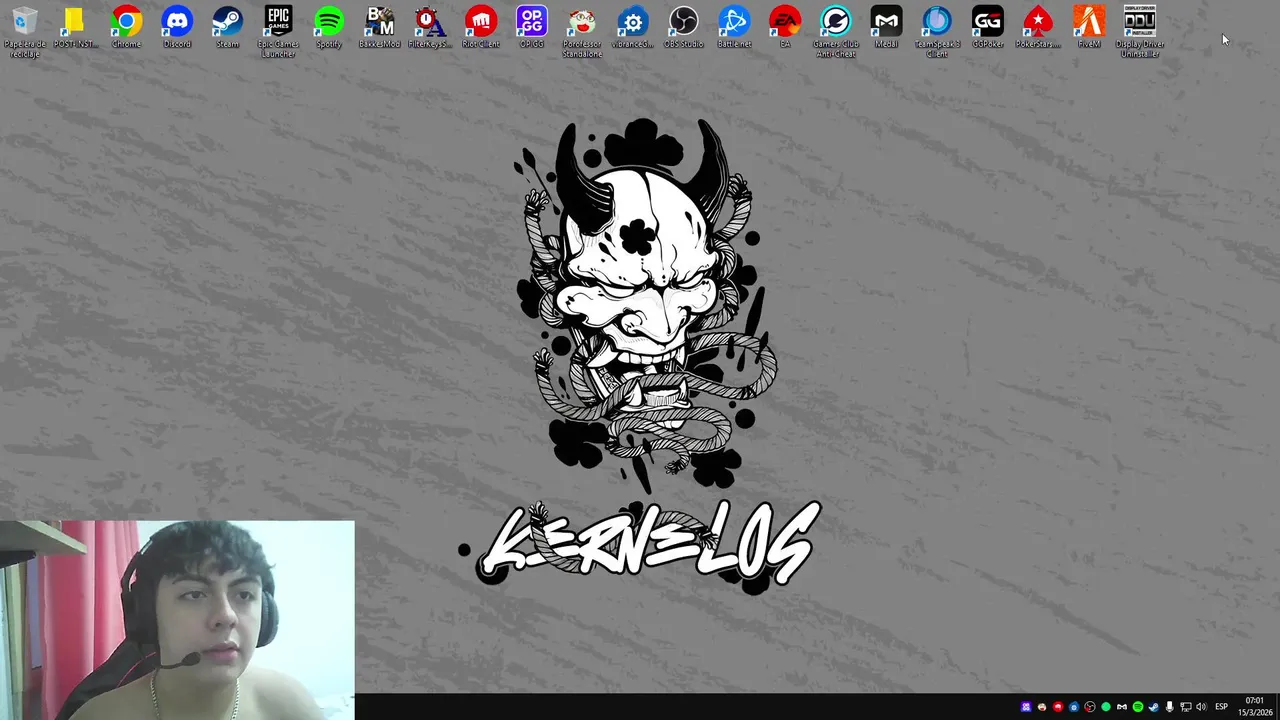Open the FilterKeysSetter shortcut

(430, 28)
